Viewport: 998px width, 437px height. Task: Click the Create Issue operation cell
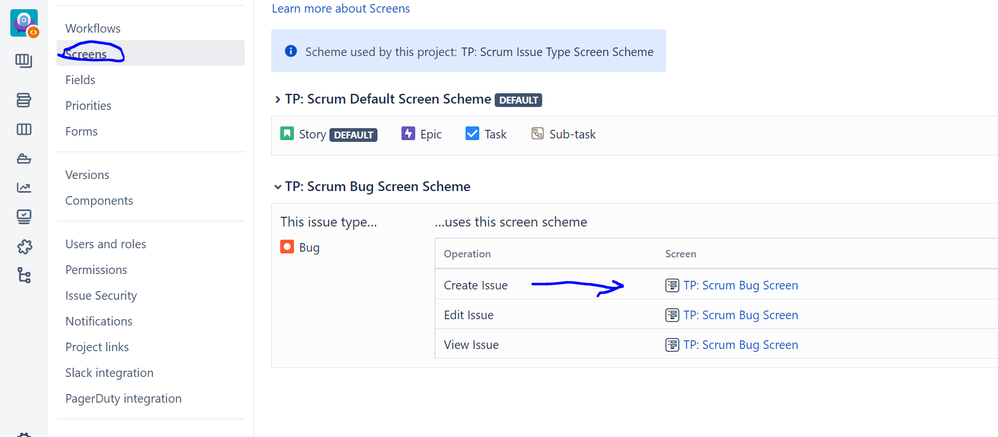pyautogui.click(x=475, y=286)
